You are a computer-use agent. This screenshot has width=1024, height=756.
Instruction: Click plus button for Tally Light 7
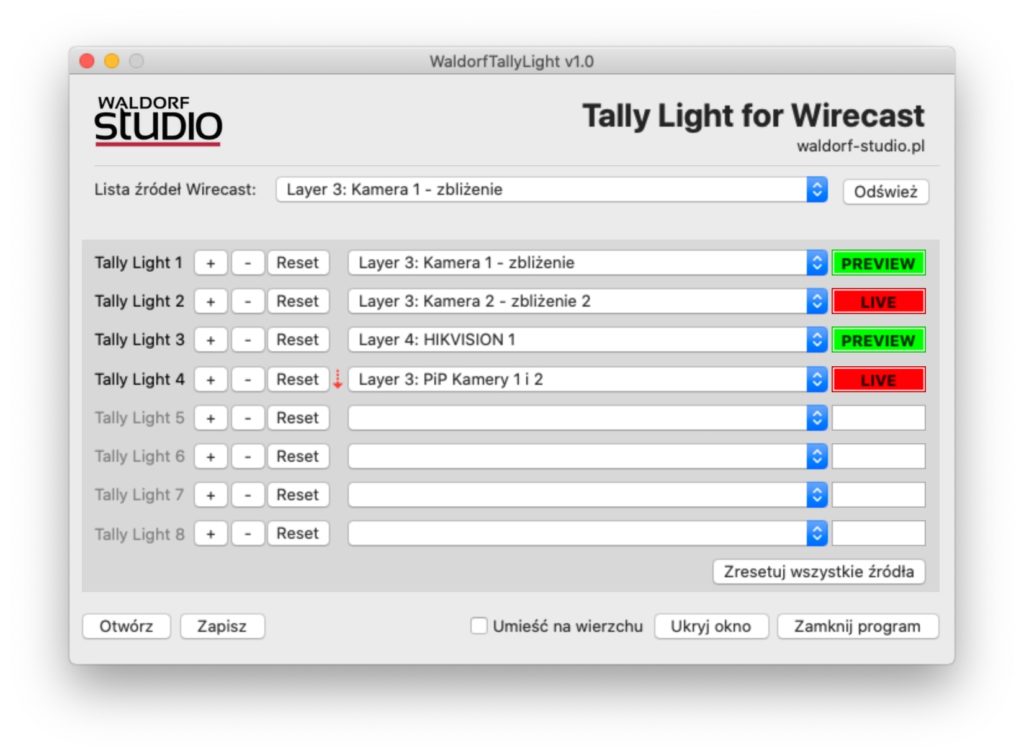pos(210,495)
